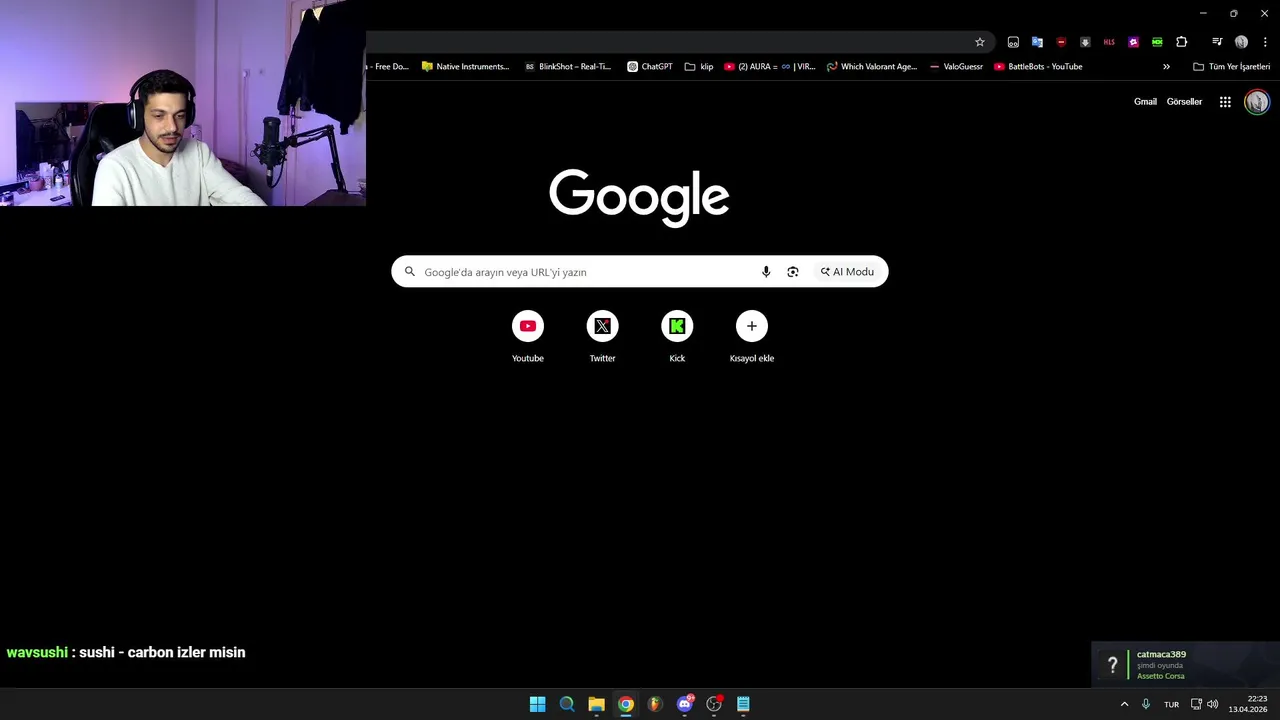
Task: Open the Twitter shortcut tile
Action: click(x=602, y=338)
